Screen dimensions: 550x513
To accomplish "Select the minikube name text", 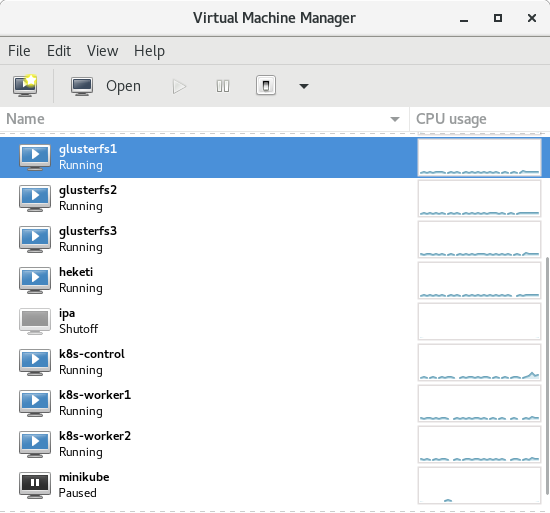I will tap(84, 477).
